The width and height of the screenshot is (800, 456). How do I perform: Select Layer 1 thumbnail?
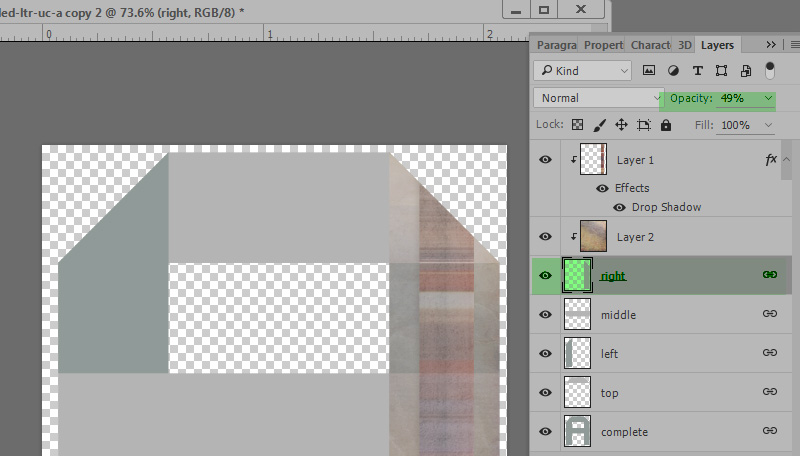point(593,159)
